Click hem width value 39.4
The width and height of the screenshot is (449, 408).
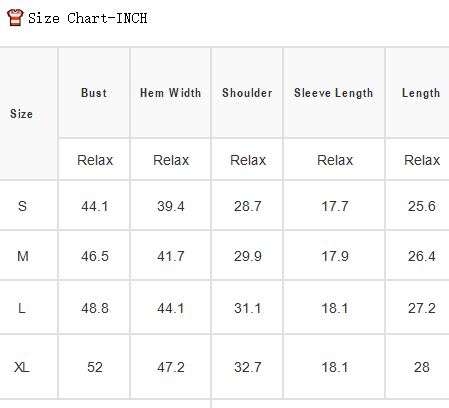[x=171, y=206]
